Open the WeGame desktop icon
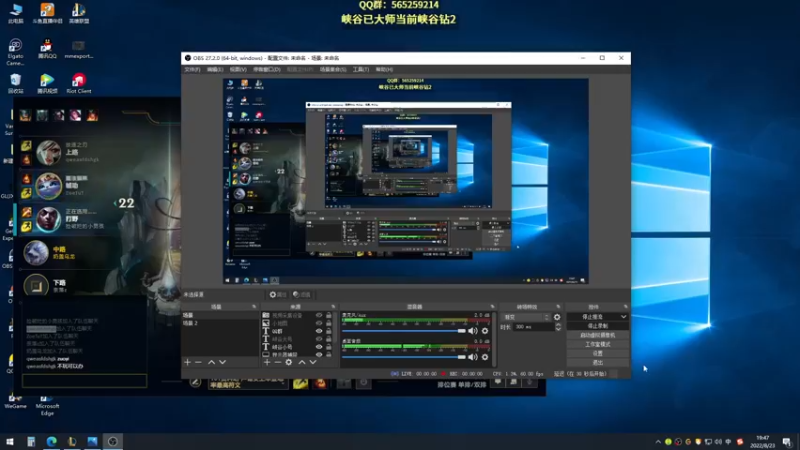Screen dimensions: 800x450 click(15, 403)
